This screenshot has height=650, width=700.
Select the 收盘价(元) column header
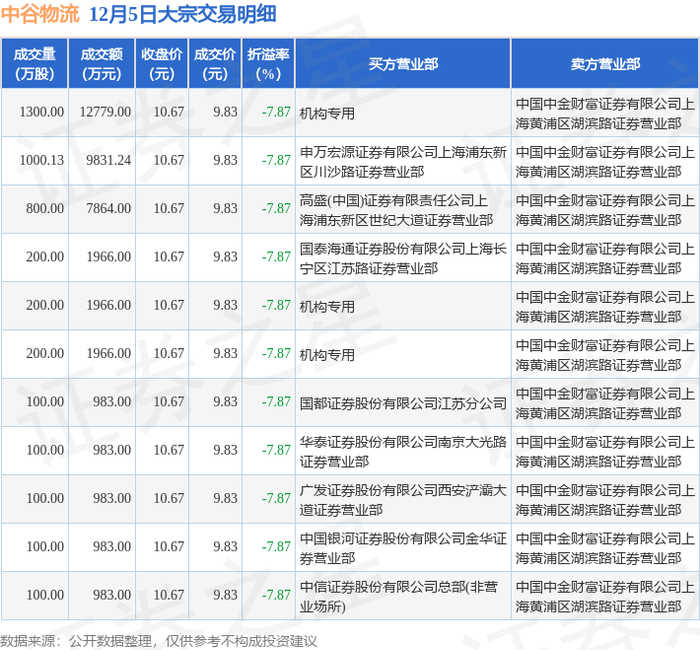(x=162, y=64)
